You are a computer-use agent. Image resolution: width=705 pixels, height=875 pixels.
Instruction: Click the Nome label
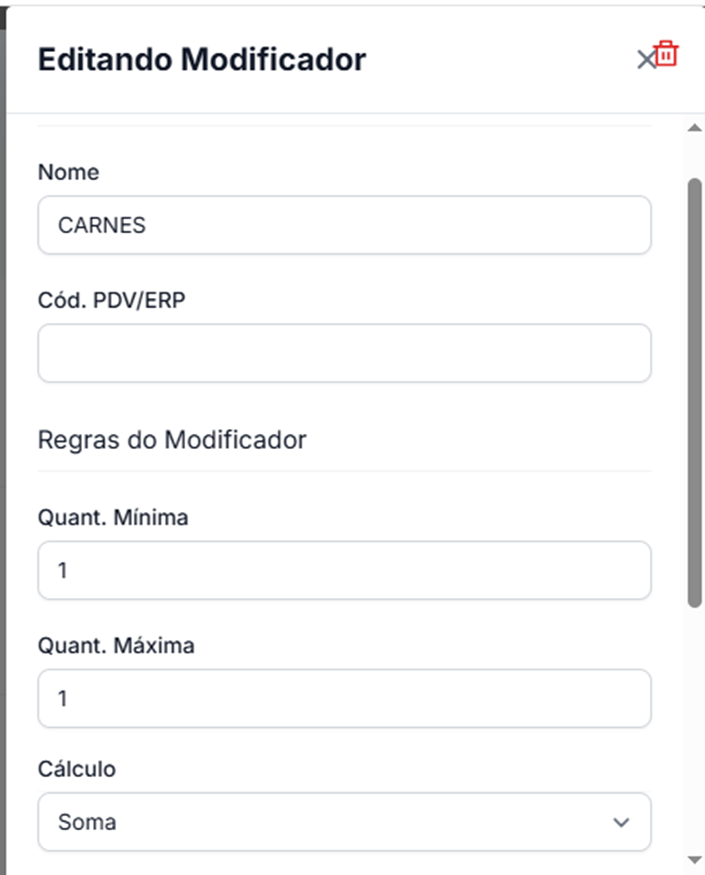(x=68, y=172)
